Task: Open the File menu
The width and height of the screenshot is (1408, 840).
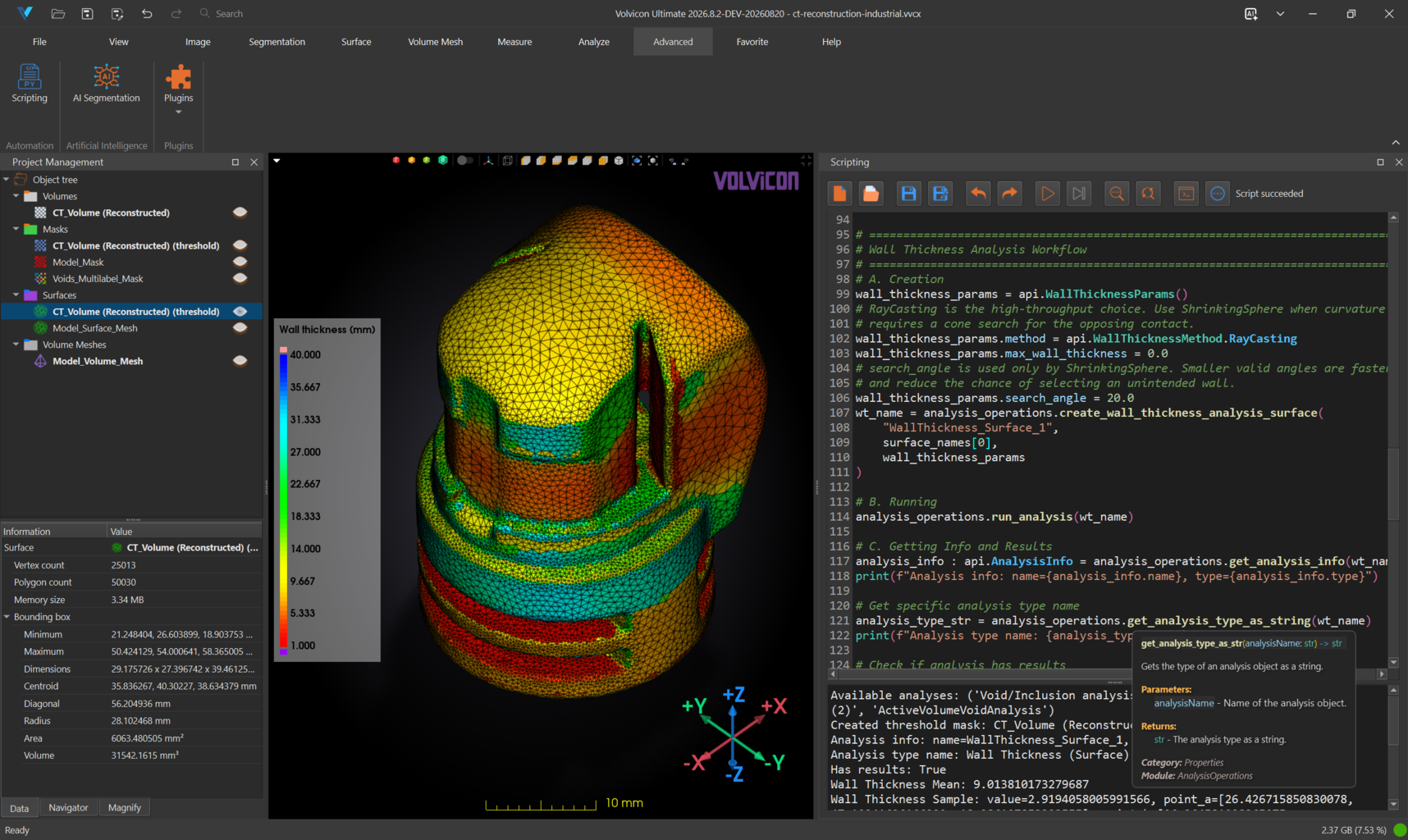Action: (x=39, y=42)
